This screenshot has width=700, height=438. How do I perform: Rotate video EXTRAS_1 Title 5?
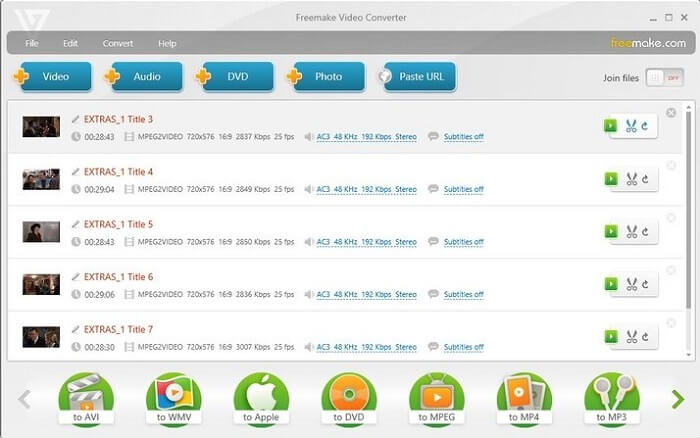tap(645, 231)
